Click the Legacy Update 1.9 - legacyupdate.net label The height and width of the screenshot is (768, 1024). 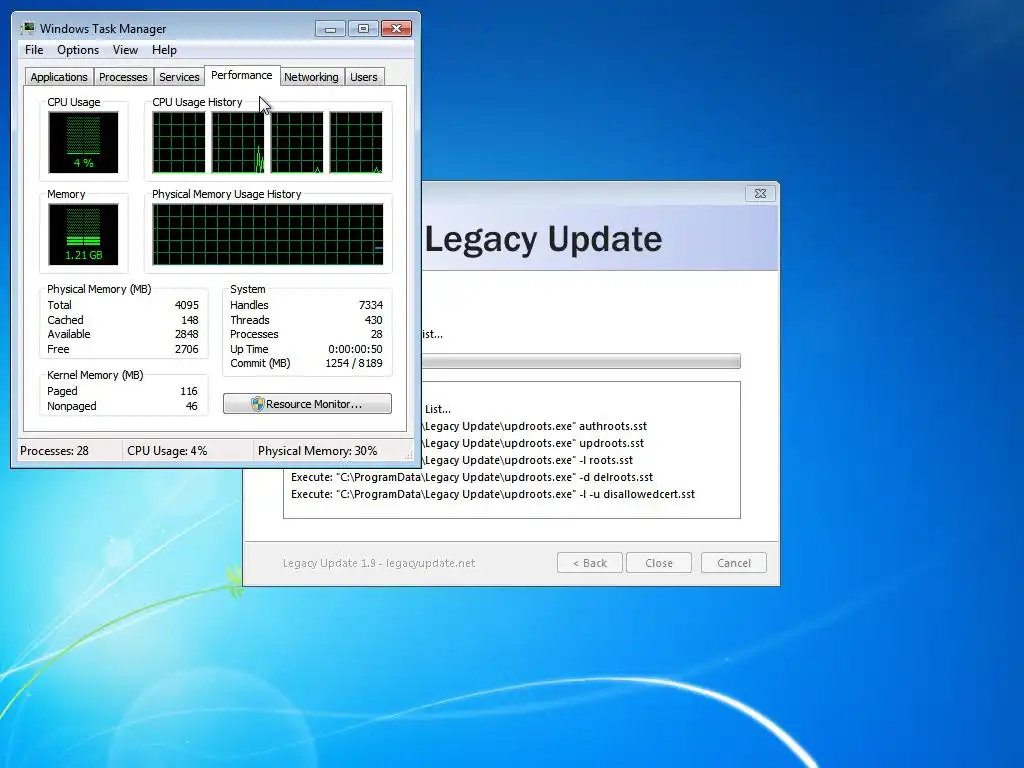379,563
